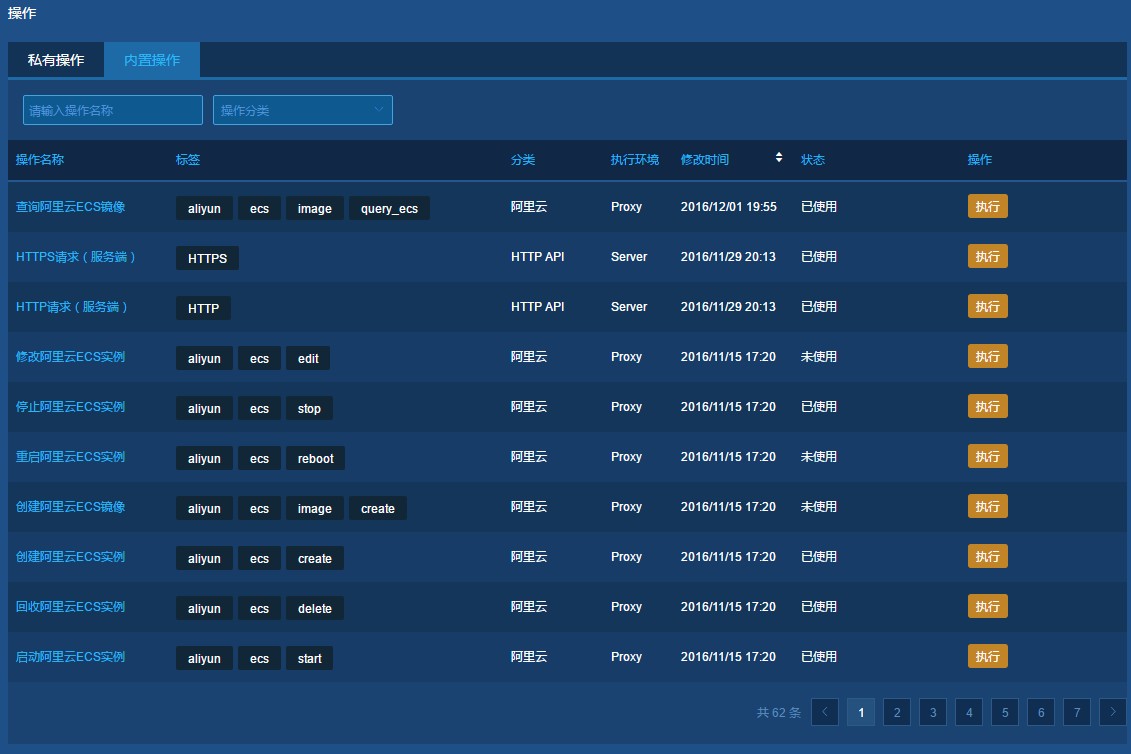Click the delete tag

tap(315, 608)
